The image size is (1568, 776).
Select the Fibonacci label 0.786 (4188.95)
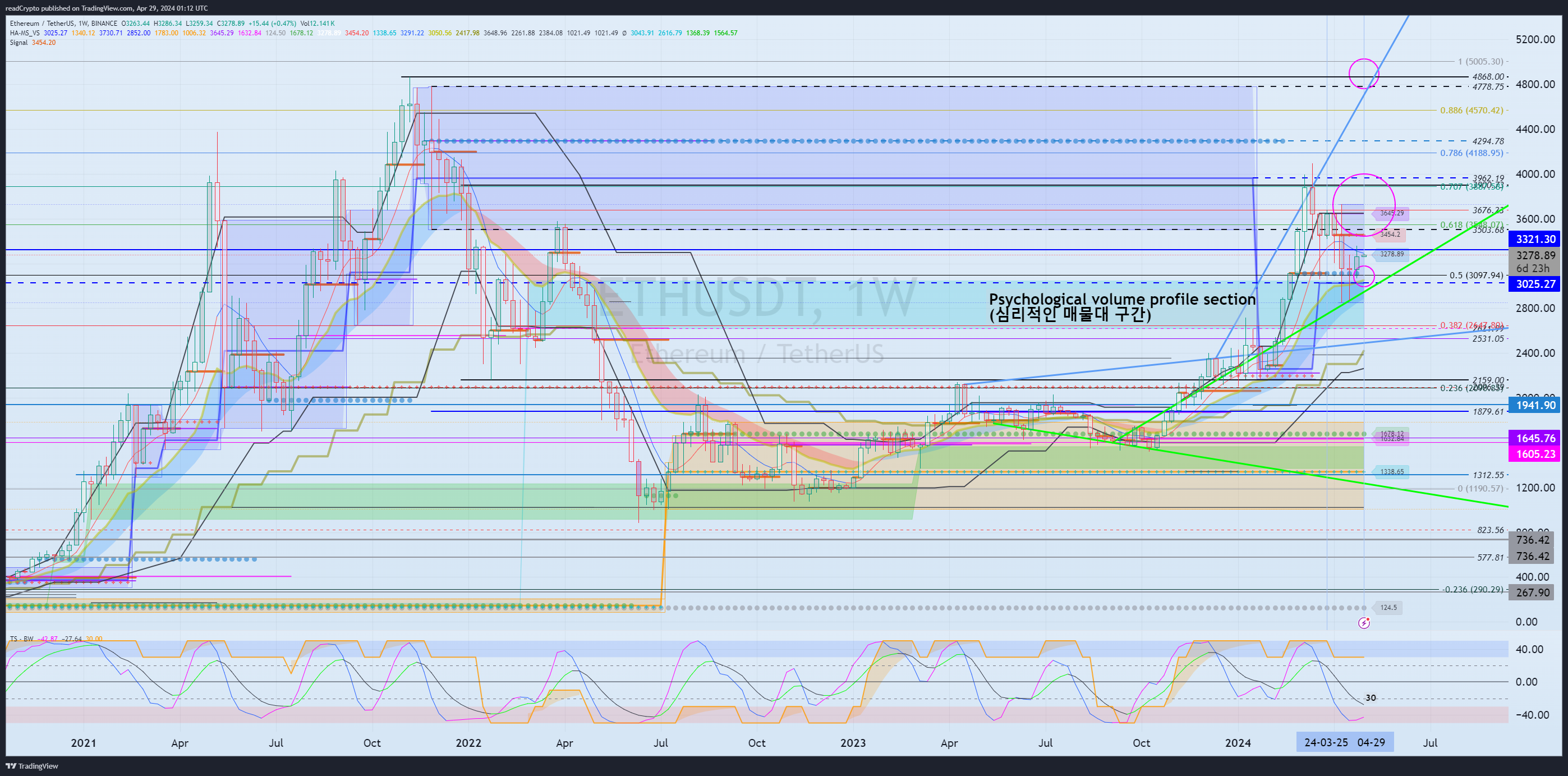pos(1471,153)
